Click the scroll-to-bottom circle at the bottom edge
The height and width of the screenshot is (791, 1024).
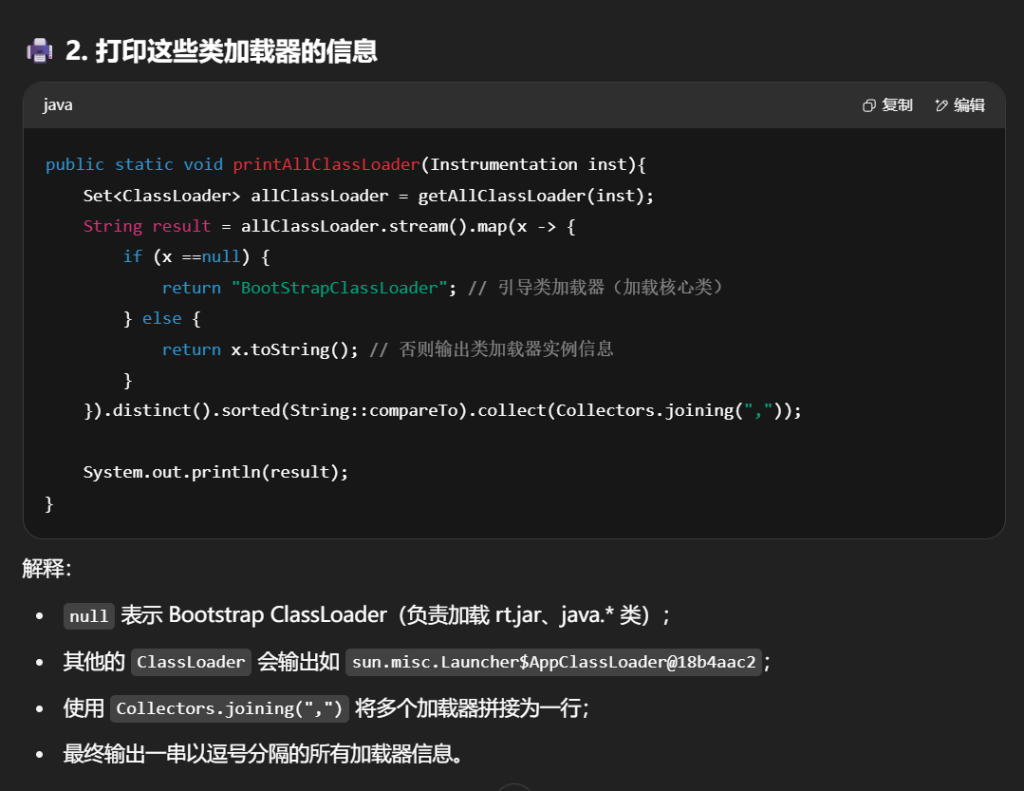click(x=514, y=787)
